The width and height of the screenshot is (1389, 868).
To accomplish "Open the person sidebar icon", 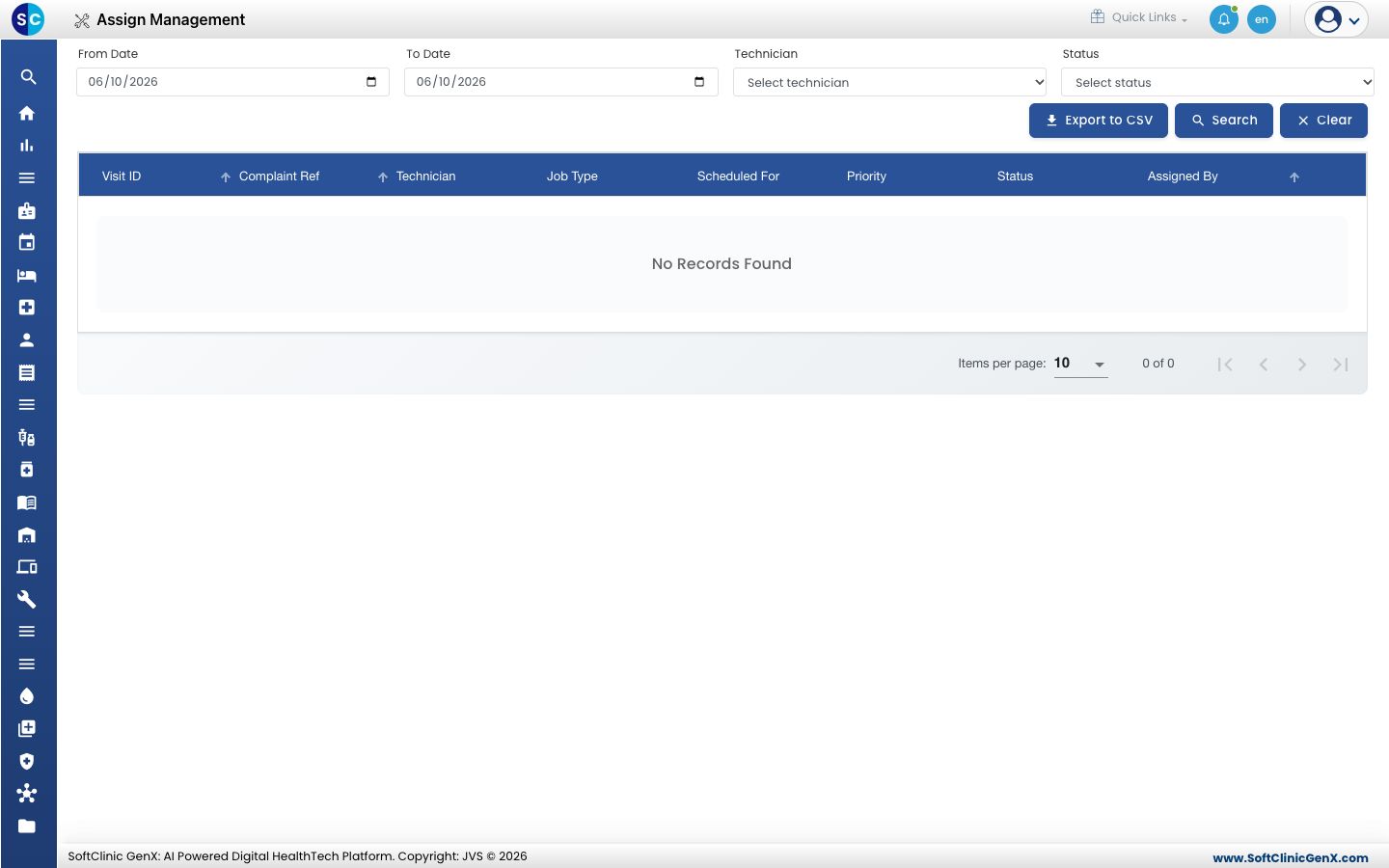I will (x=27, y=340).
